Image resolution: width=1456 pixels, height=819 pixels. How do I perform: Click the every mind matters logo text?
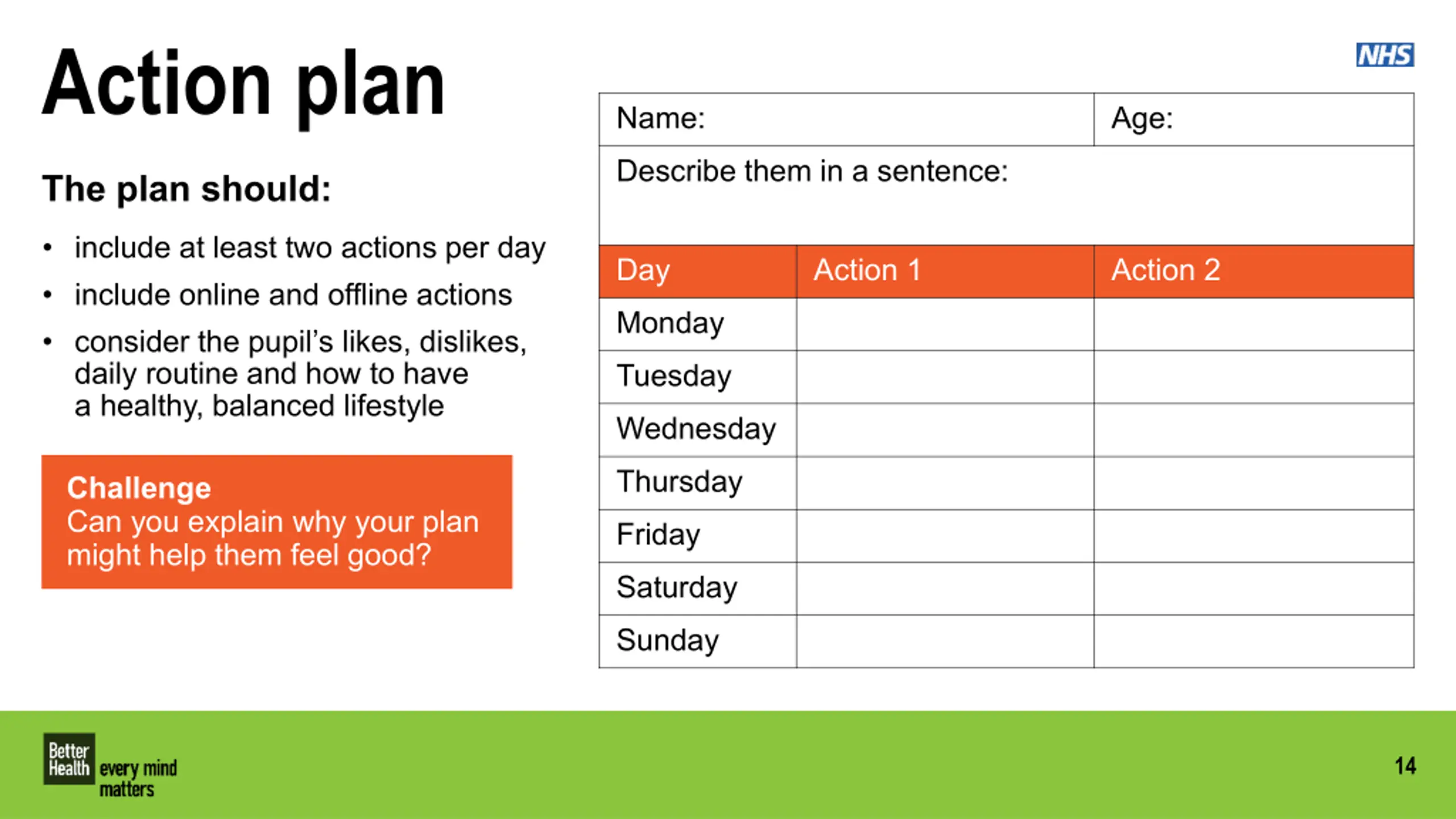point(138,778)
